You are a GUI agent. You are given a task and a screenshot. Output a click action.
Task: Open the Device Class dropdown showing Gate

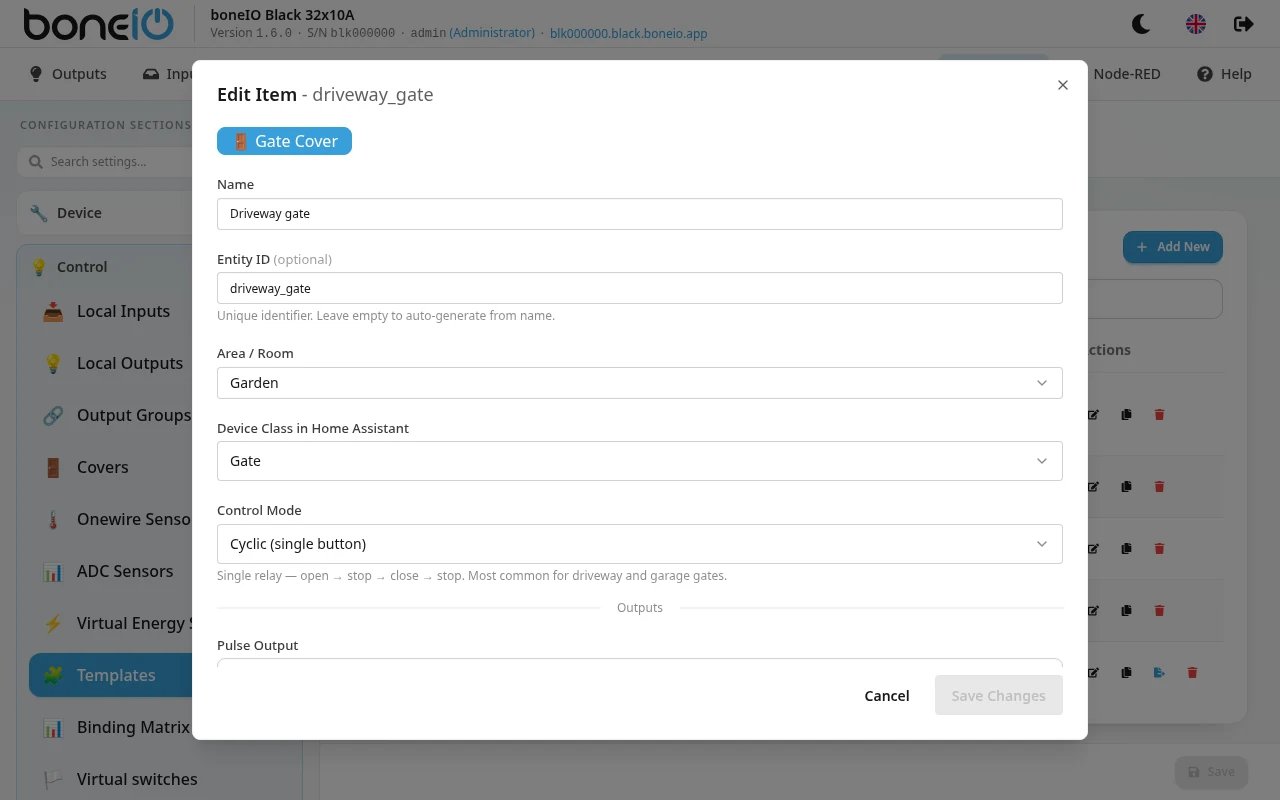coord(639,461)
